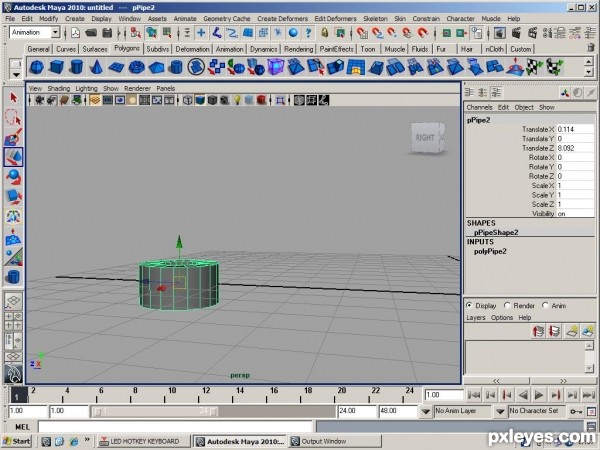Switch to LED HOTKEY KEYBOARD taskbar item
600x450 pixels.
pos(143,441)
